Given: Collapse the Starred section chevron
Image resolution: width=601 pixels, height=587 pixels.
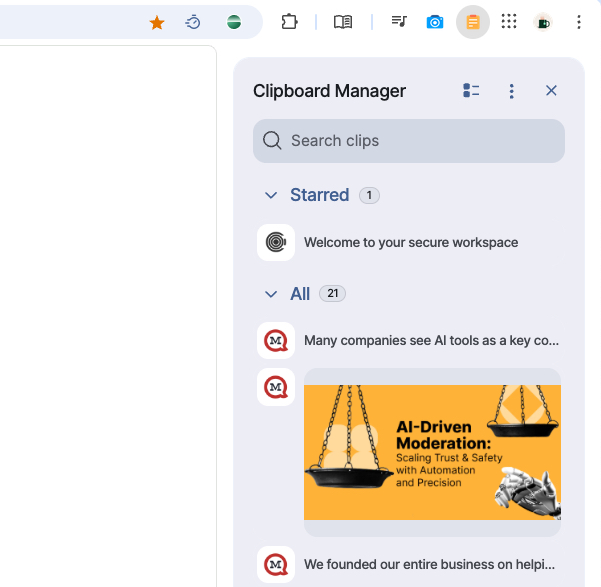Looking at the screenshot, I should 271,195.
